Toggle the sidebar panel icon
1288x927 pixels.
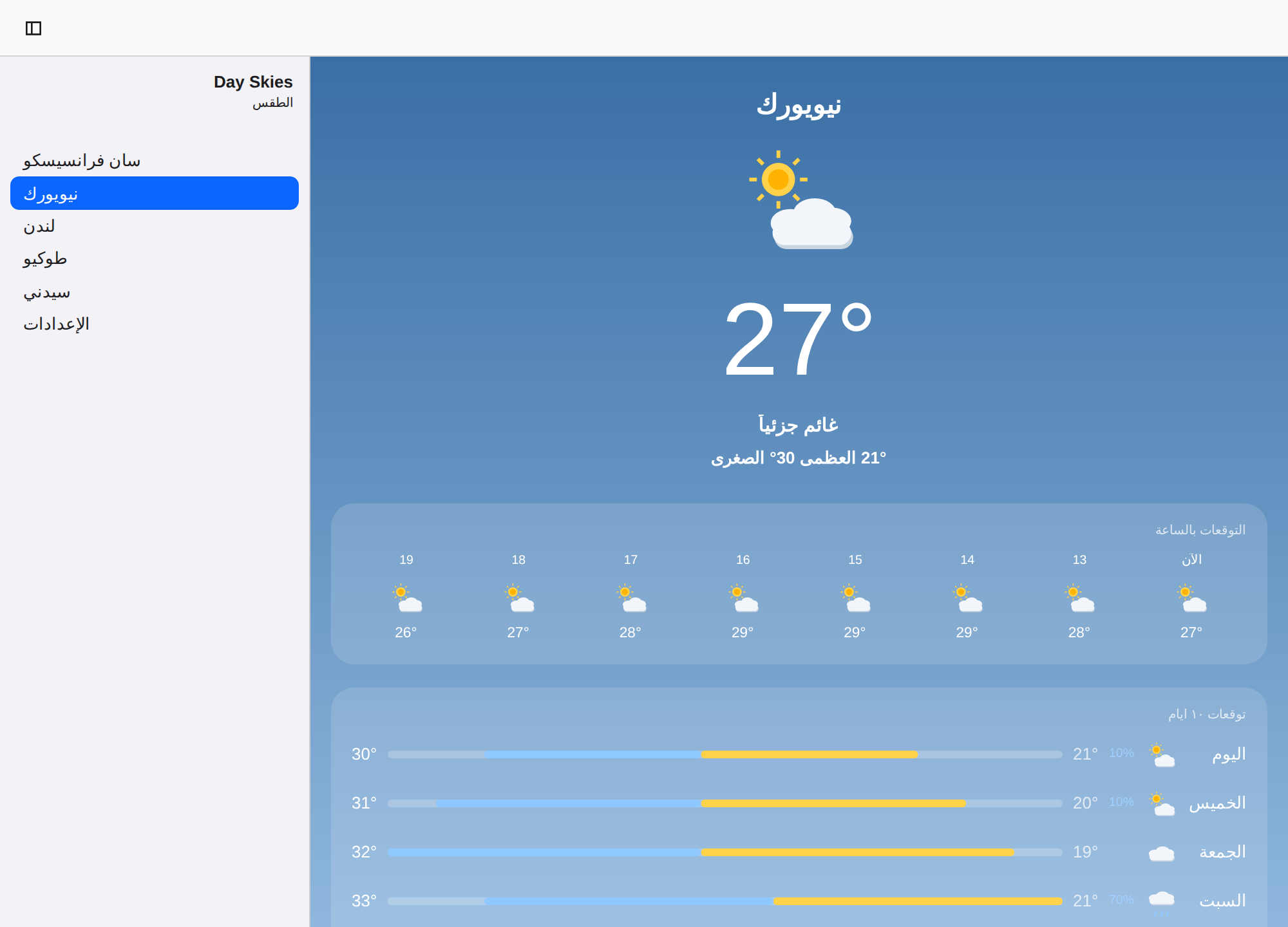pos(33,28)
